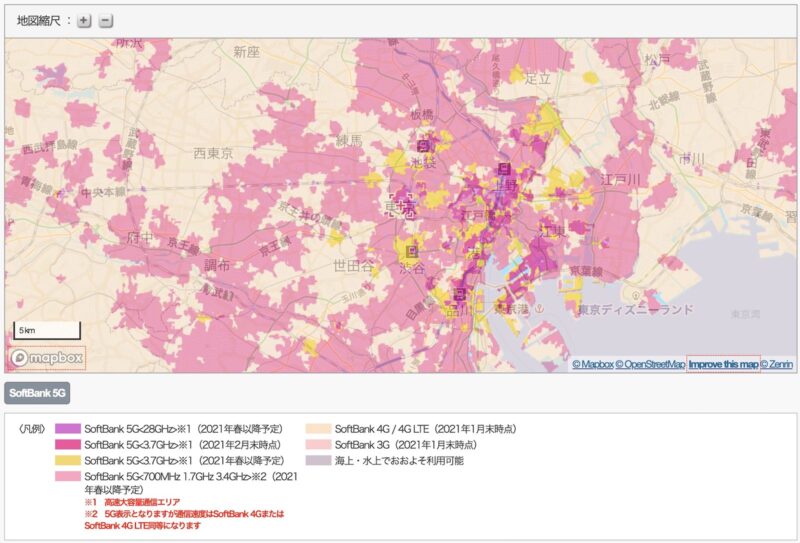This screenshot has height=543, width=800.
Task: Click the 松戸 map label
Action: (x=657, y=60)
